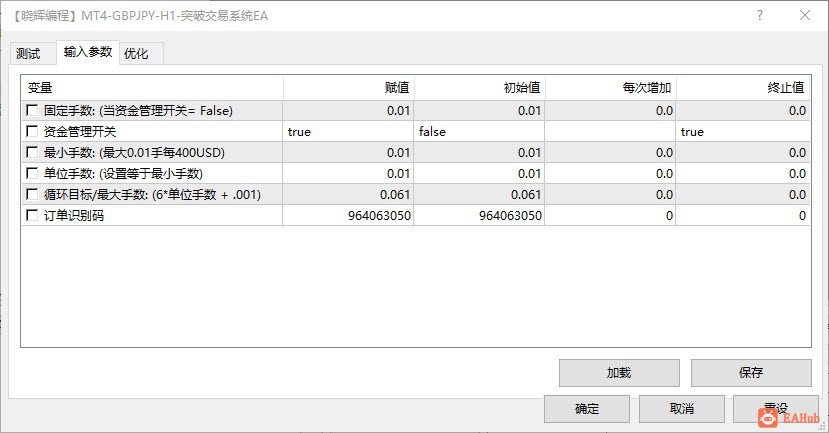The height and width of the screenshot is (433, 829).
Task: Select 初始值 cell of 最小手数 row
Action: point(480,153)
